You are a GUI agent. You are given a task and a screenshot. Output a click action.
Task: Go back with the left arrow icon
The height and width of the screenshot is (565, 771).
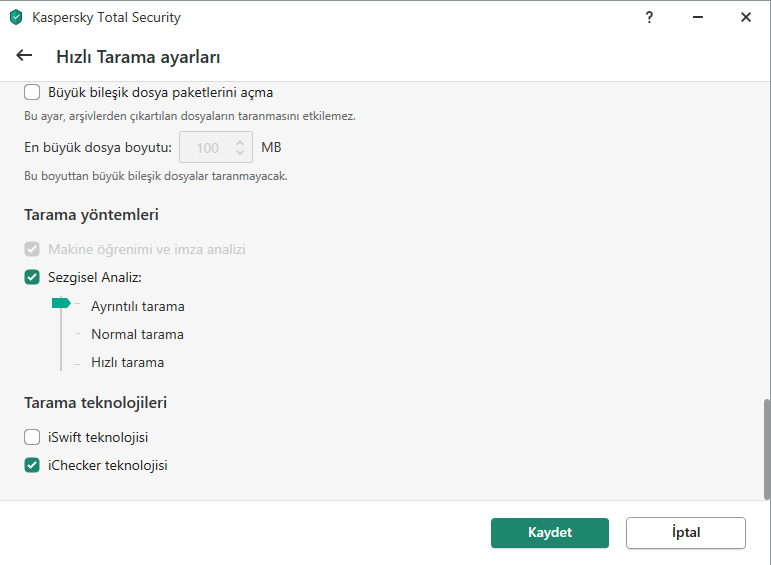point(24,56)
